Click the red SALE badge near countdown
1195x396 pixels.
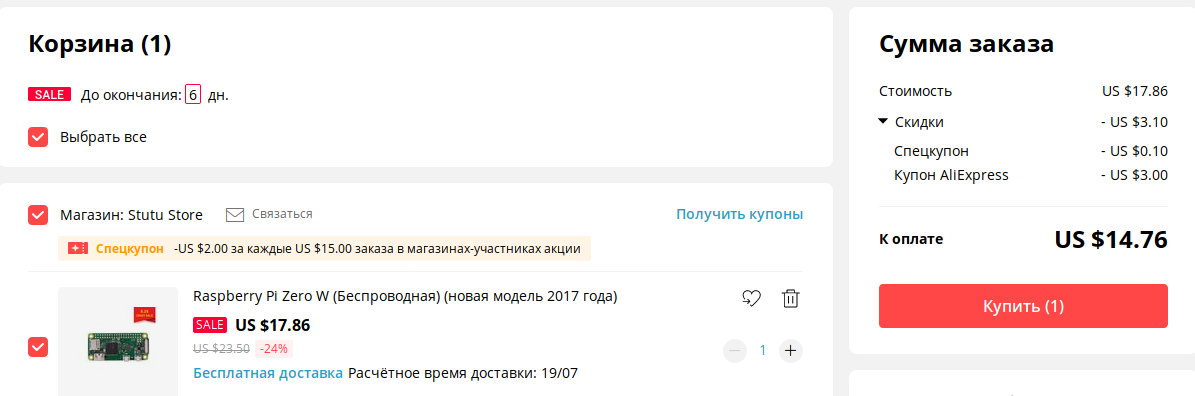point(49,95)
